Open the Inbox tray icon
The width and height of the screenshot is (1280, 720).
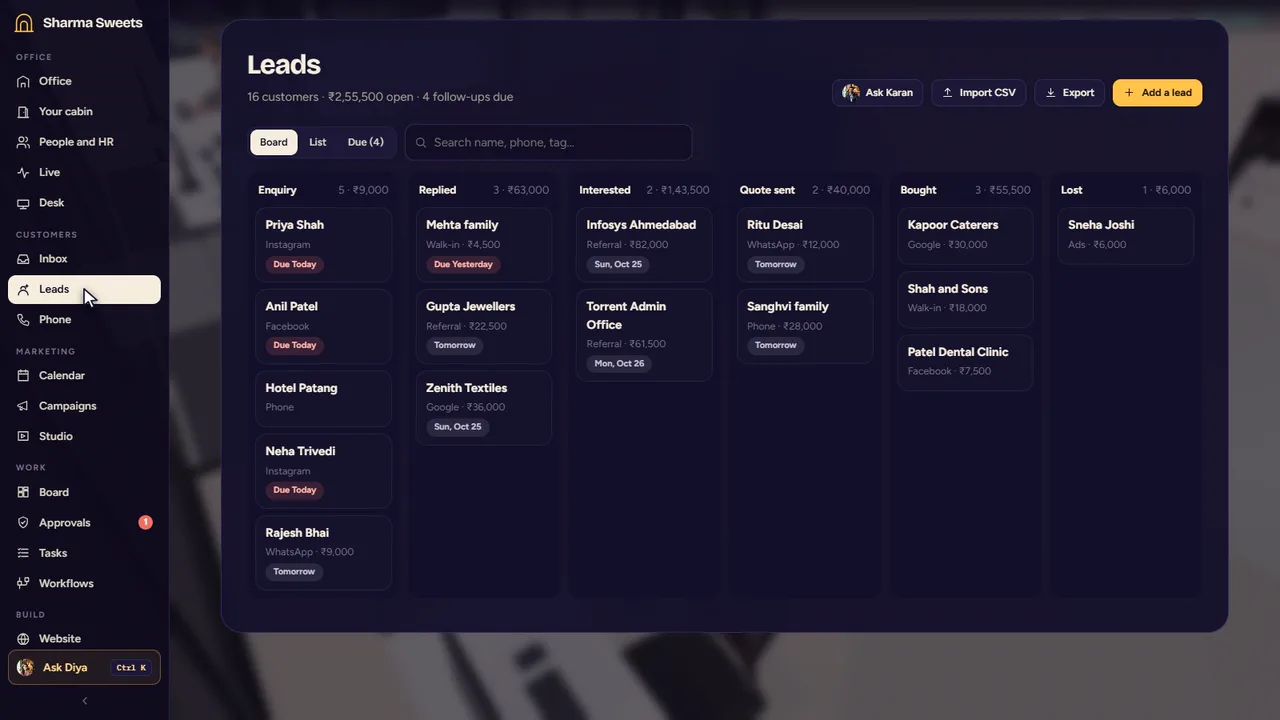[23, 259]
